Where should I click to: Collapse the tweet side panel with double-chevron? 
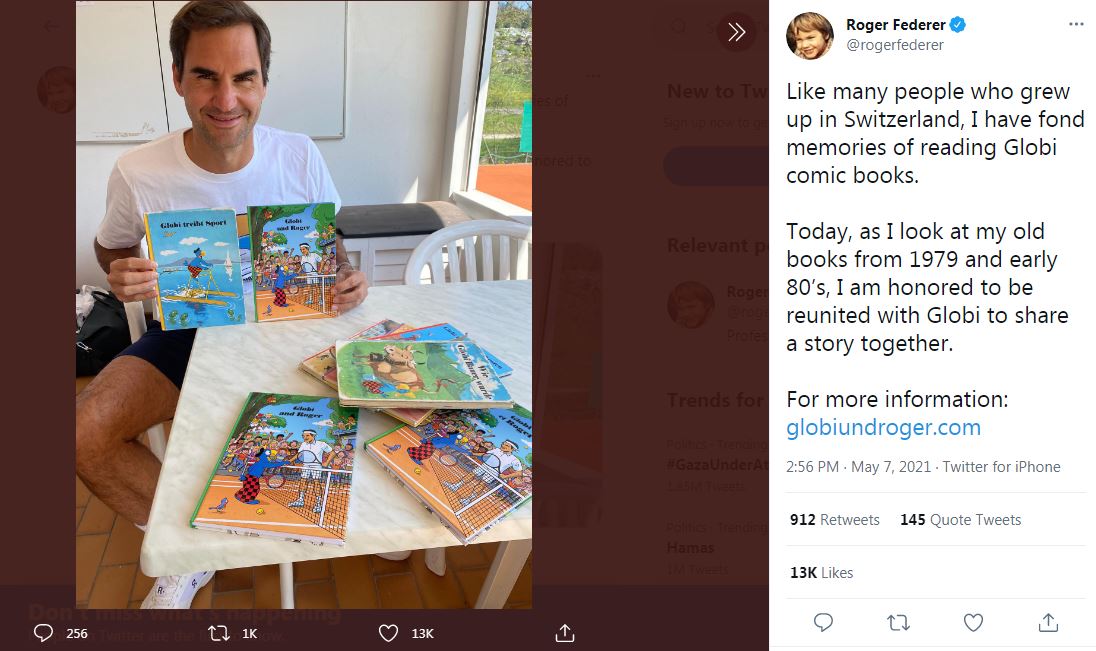point(736,32)
